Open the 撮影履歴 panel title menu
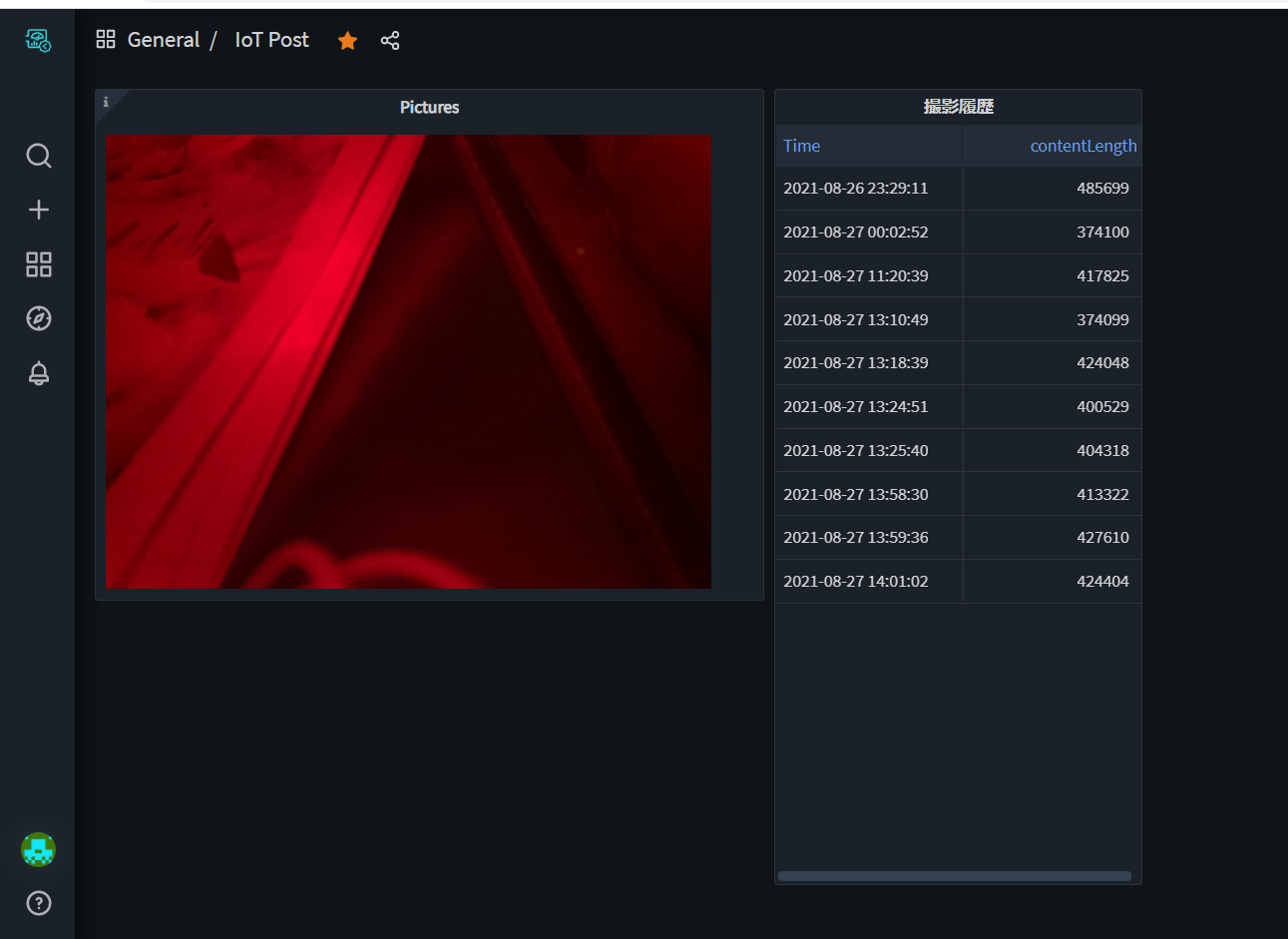This screenshot has width=1288, height=939. (958, 107)
